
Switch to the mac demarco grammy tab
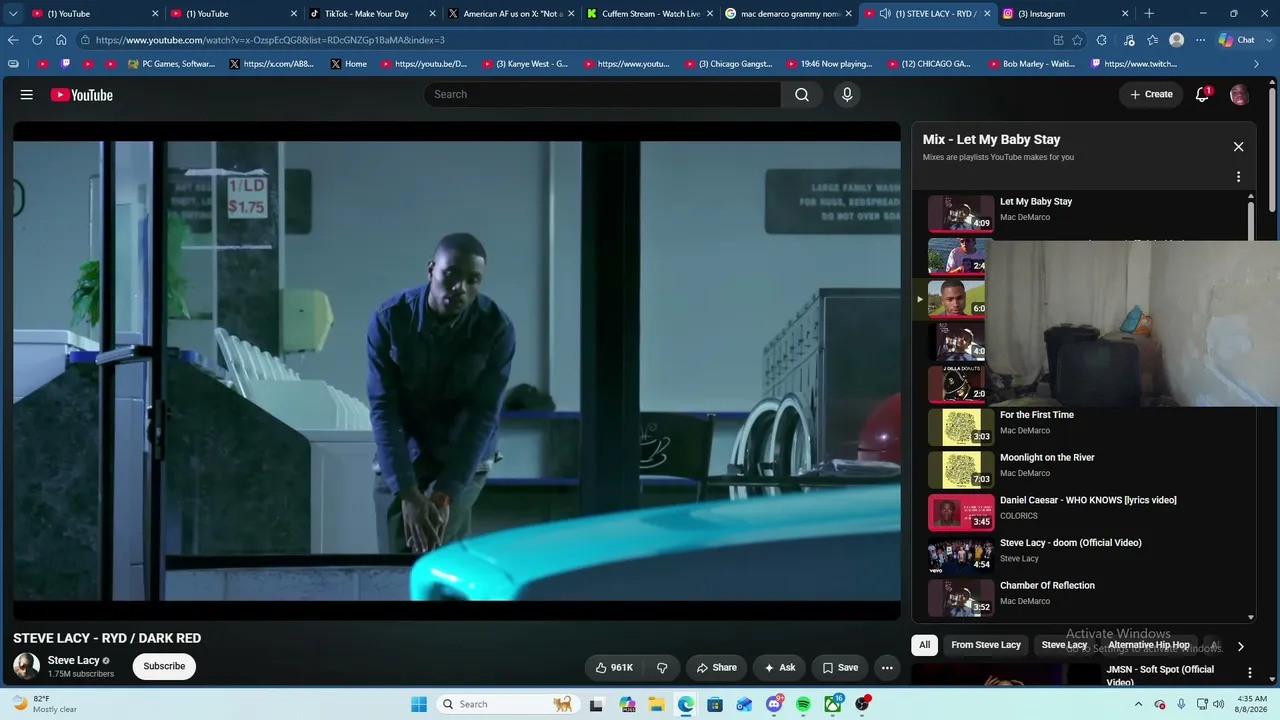(789, 14)
